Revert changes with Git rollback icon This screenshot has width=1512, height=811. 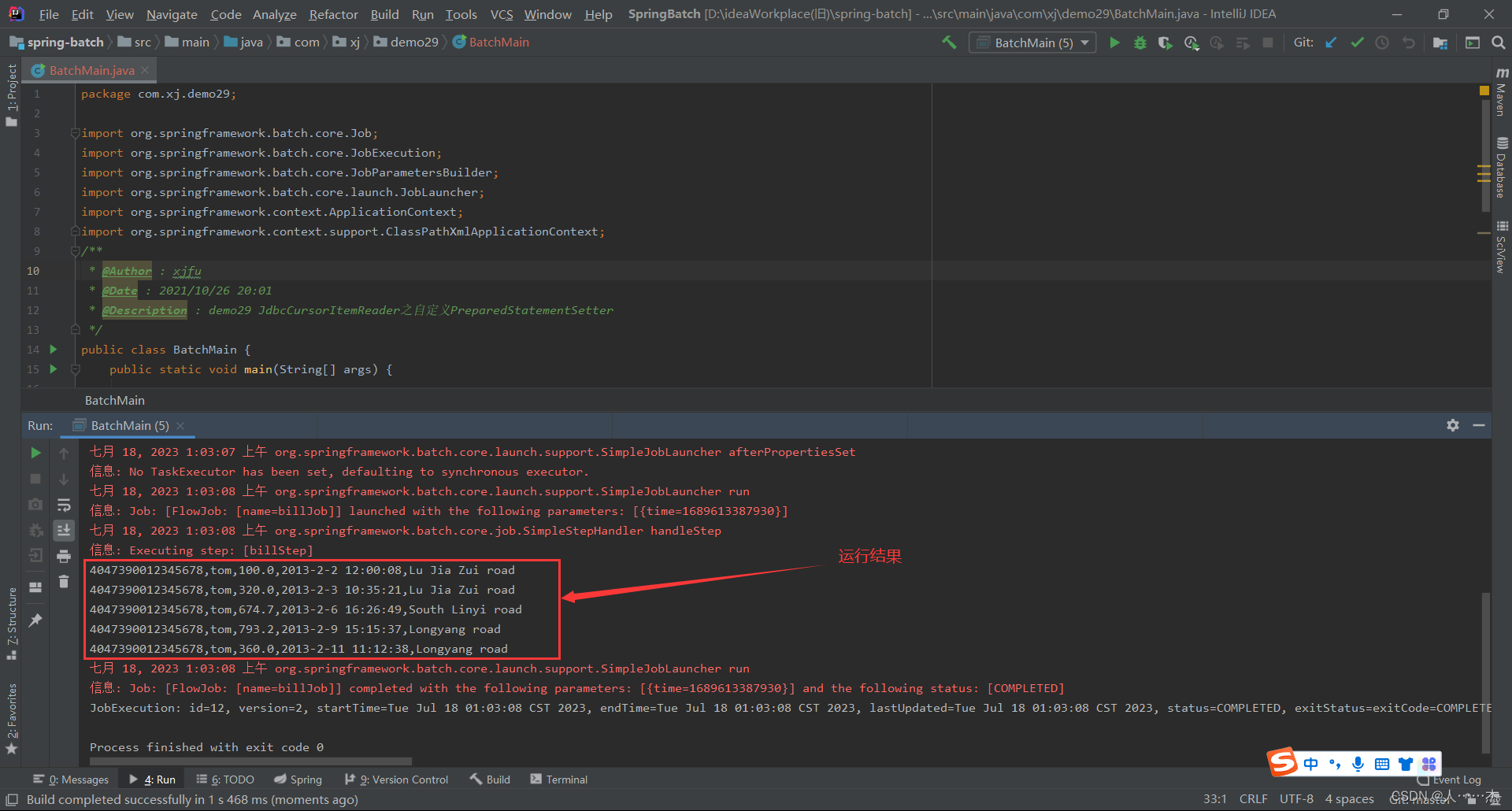pos(1408,43)
